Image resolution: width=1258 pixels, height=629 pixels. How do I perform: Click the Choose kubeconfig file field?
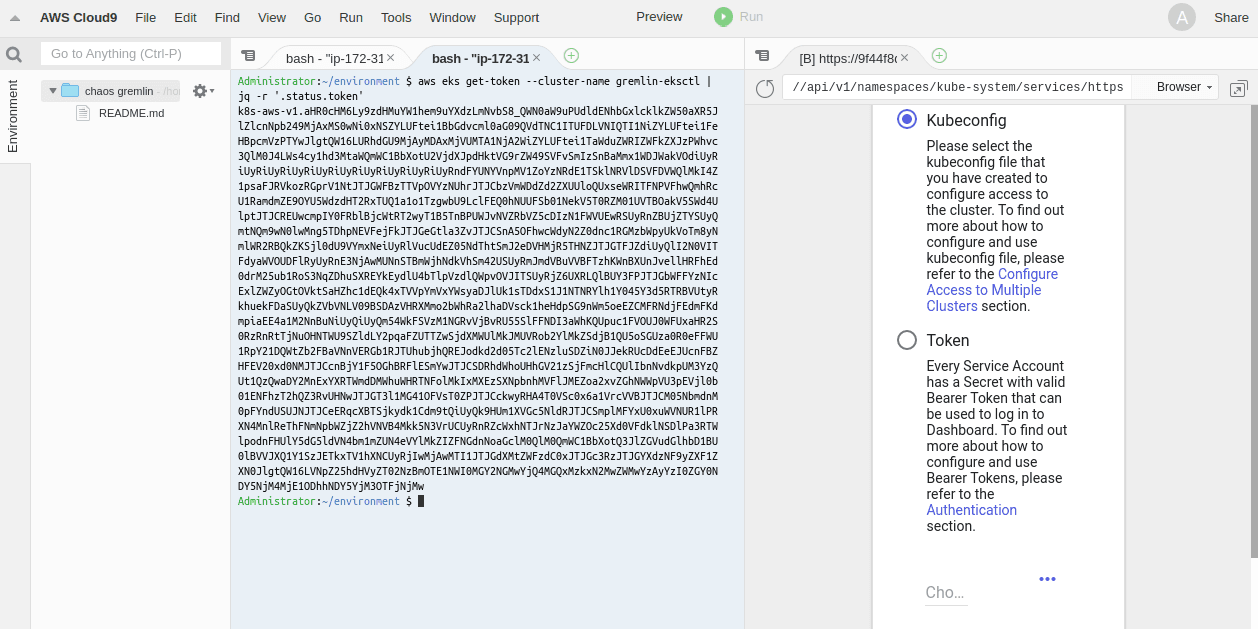946,593
